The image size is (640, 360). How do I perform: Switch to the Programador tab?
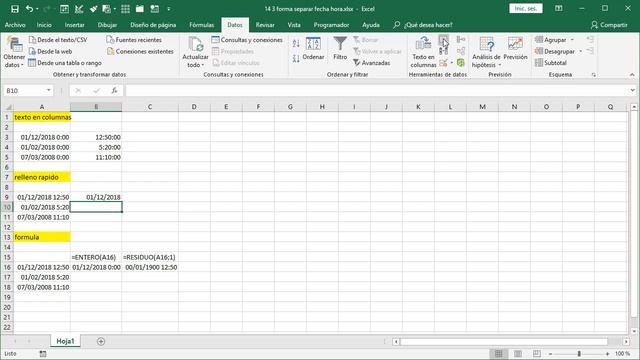tap(331, 25)
